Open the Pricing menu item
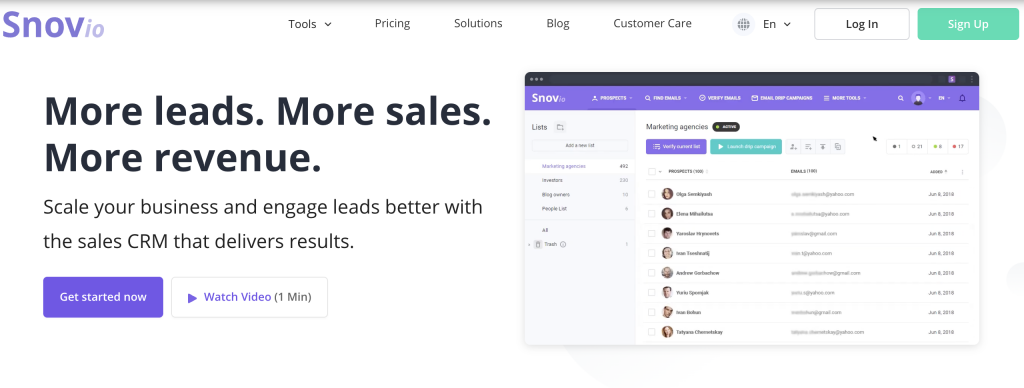1024x388 pixels. click(x=392, y=24)
